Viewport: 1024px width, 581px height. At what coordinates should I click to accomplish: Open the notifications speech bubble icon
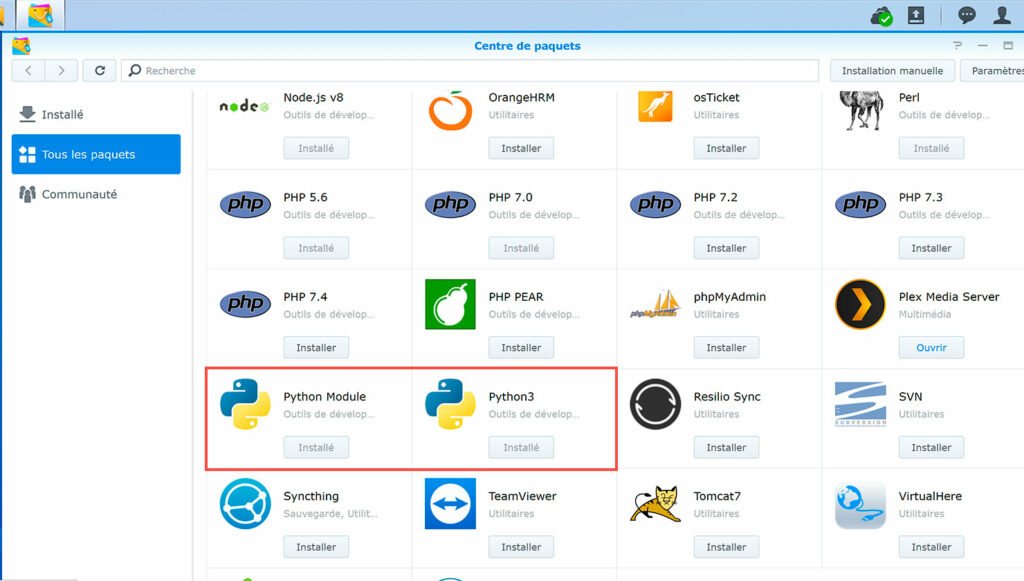coord(967,16)
